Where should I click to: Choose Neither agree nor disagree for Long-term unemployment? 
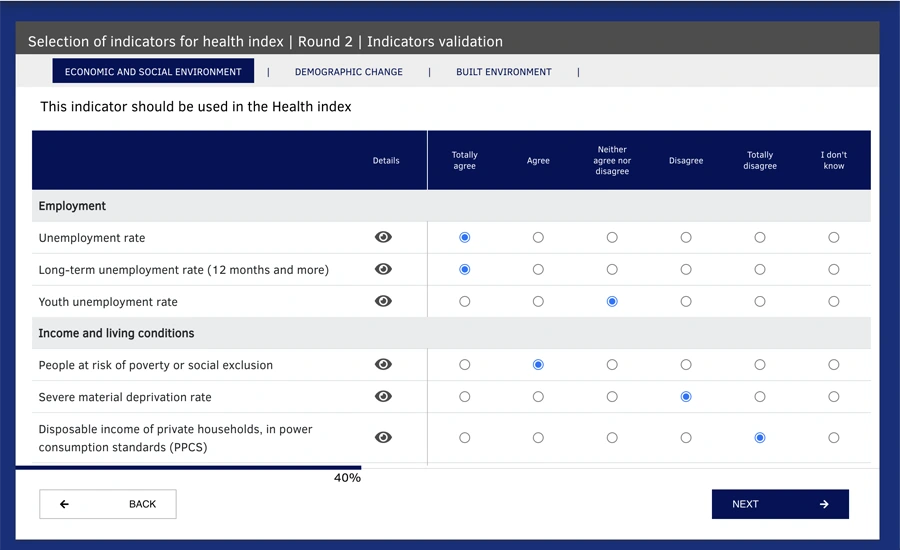[612, 269]
